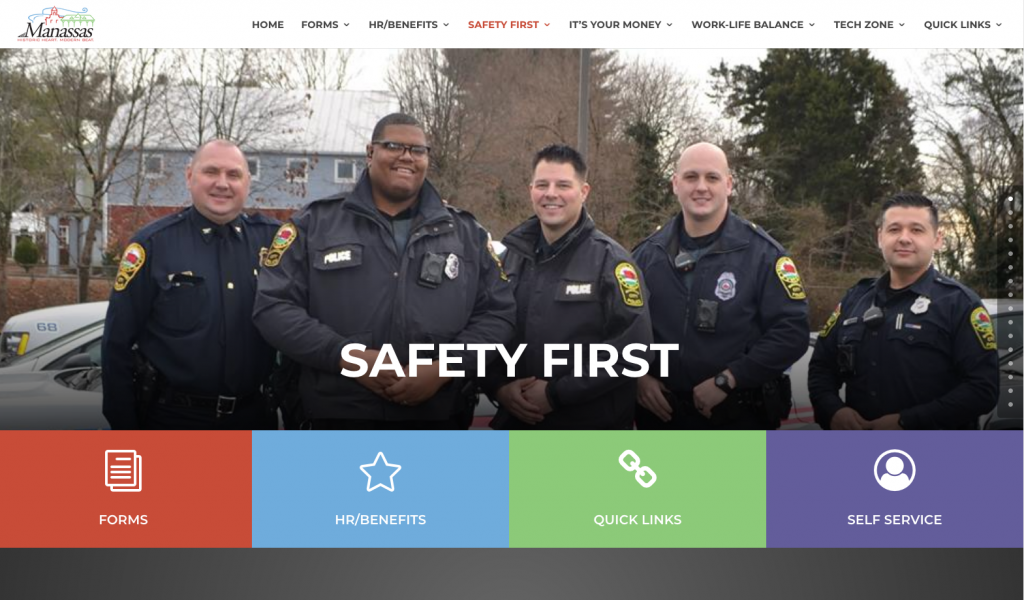Go to the Home menu item
The height and width of the screenshot is (600, 1024).
268,25
